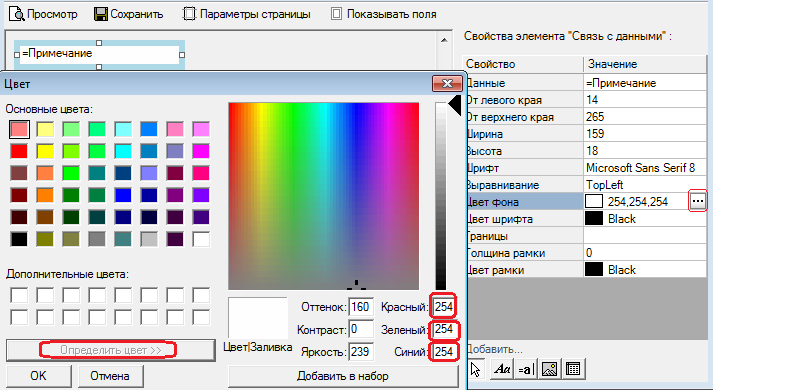The image size is (792, 390).
Task: Click the Цвет рамки black swatch
Action: (x=594, y=270)
